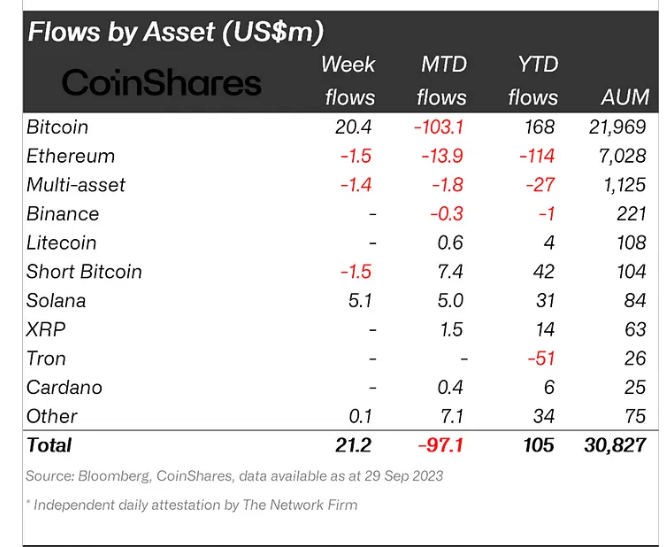Click the AUM column header
The image size is (672, 547).
[x=625, y=97]
